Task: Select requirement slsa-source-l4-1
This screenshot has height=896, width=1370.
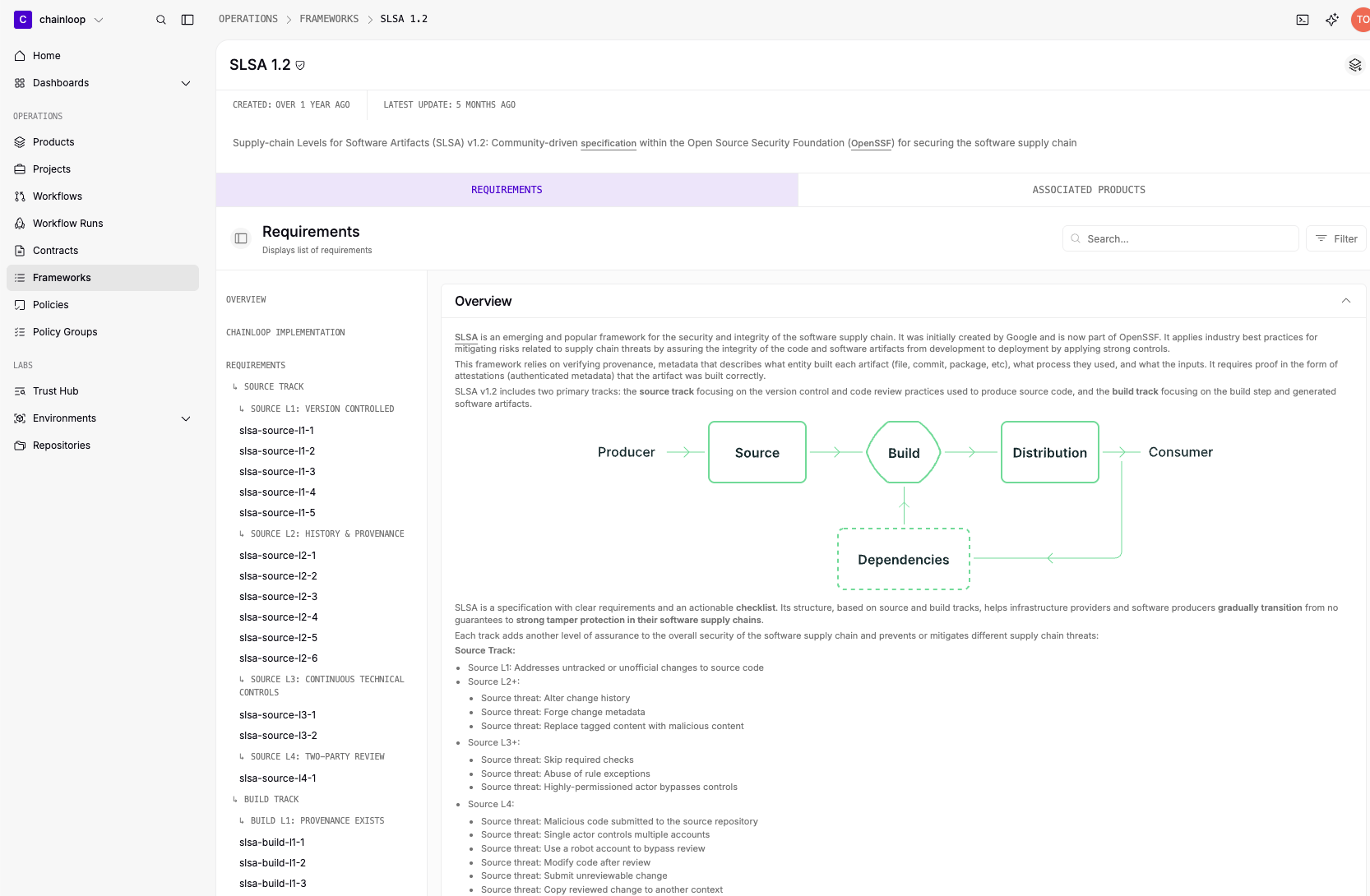Action: click(277, 778)
